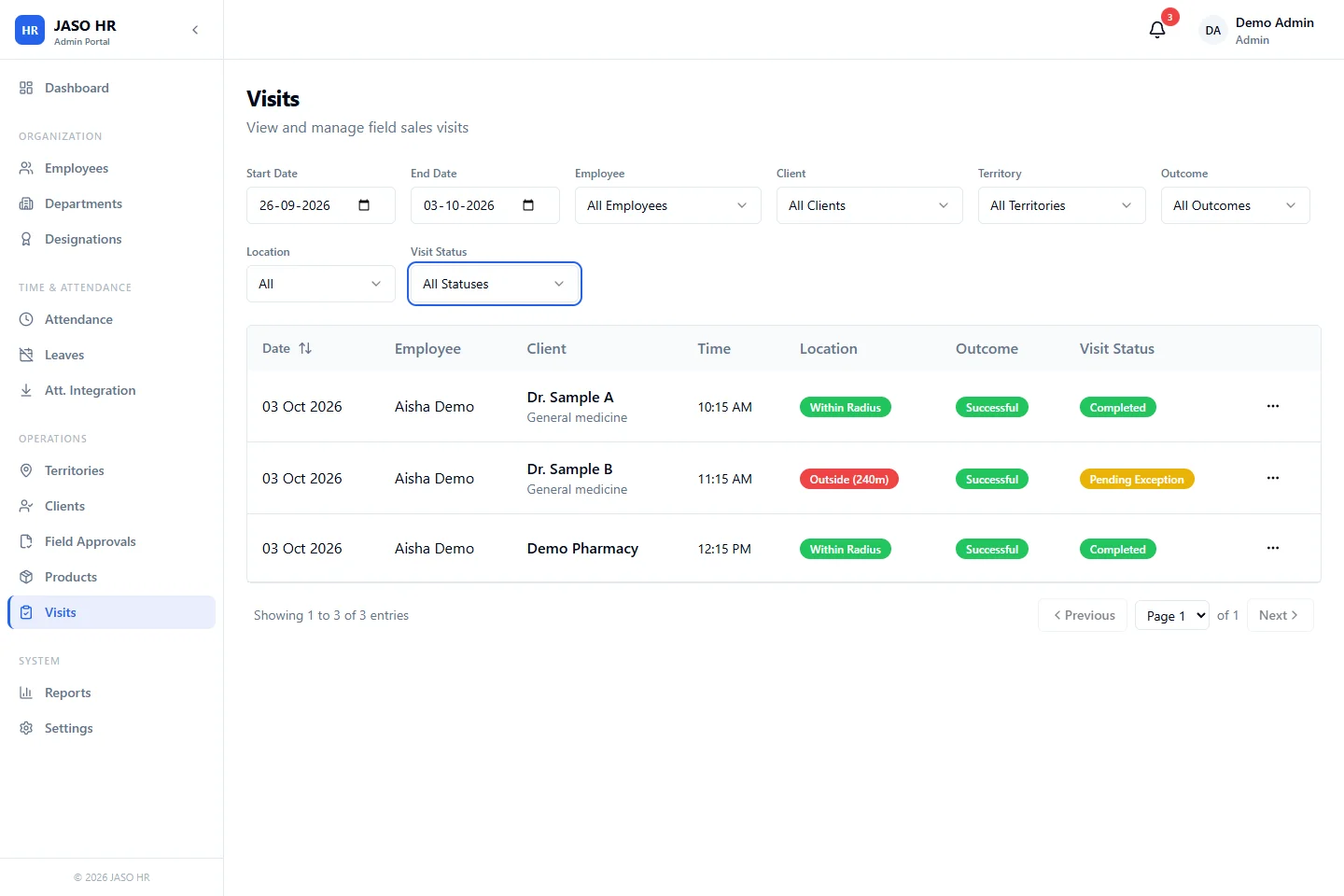Open the Start Date calendar picker icon
The width and height of the screenshot is (1344, 896).
pyautogui.click(x=364, y=205)
